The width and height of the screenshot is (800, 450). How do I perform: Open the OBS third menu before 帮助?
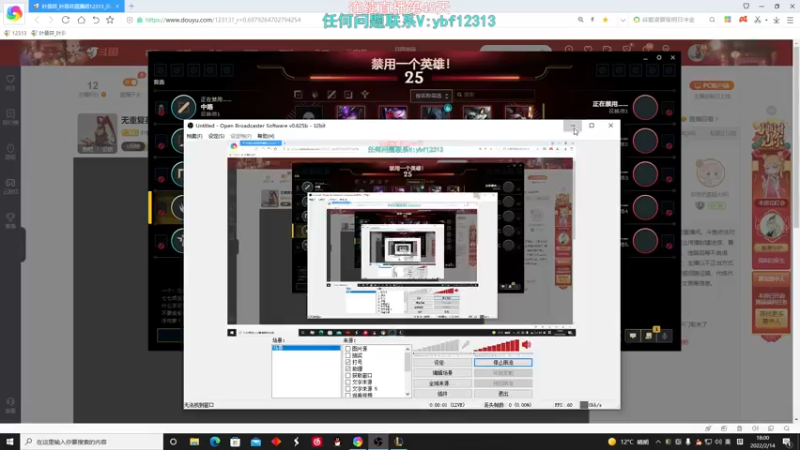coord(240,136)
